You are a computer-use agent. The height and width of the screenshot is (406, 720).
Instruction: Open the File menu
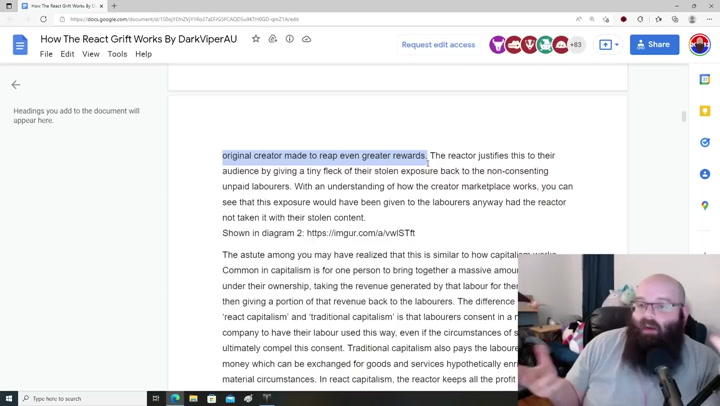click(46, 54)
